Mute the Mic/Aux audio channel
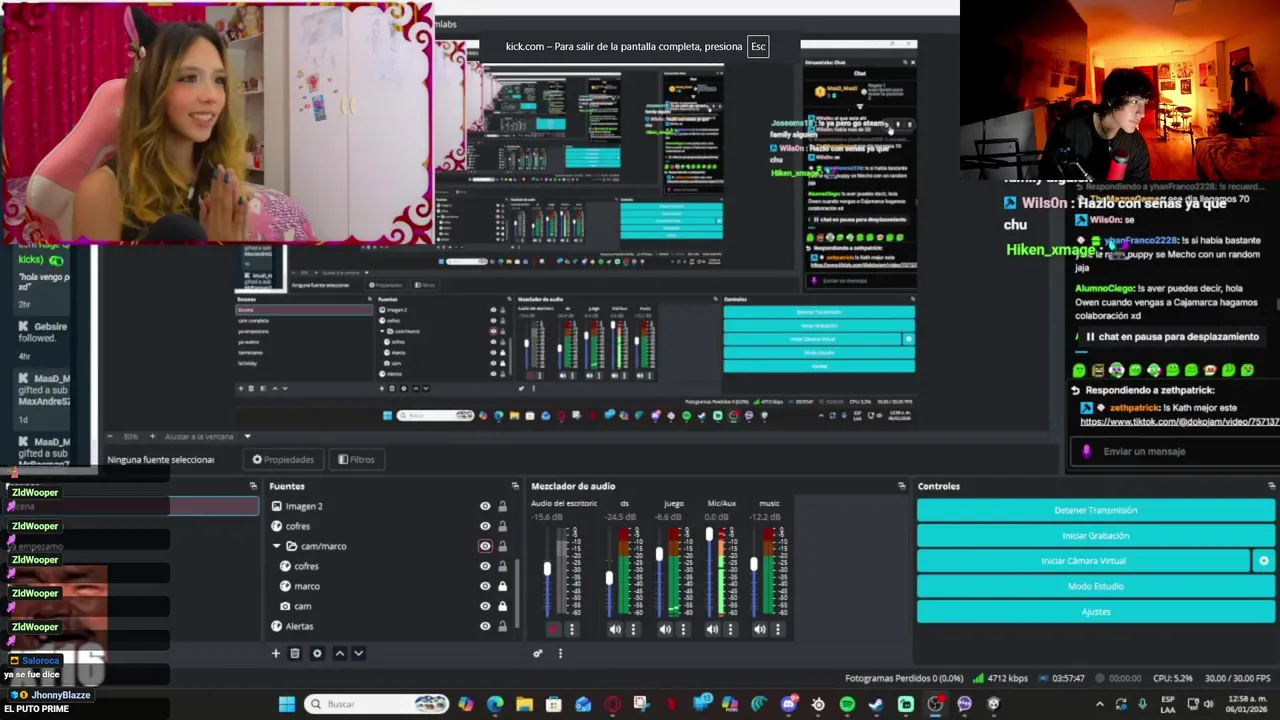Viewport: 1280px width, 720px height. 712,629
